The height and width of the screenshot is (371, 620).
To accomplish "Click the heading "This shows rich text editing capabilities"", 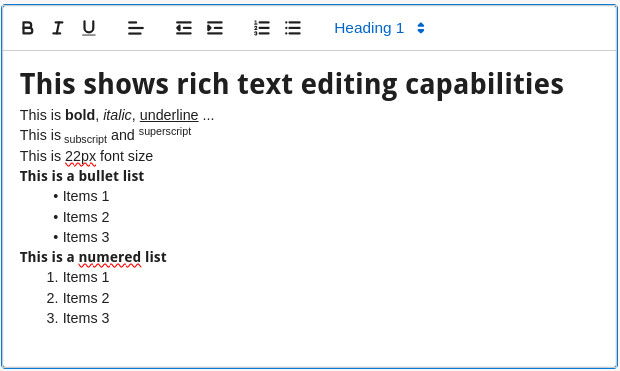I will [292, 84].
